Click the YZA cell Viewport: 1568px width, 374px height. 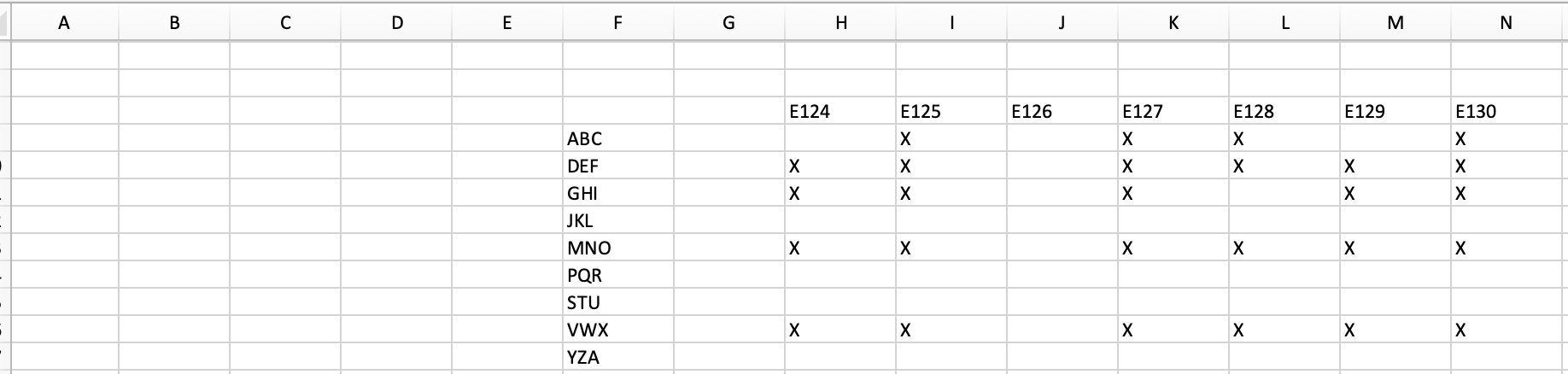[x=618, y=357]
